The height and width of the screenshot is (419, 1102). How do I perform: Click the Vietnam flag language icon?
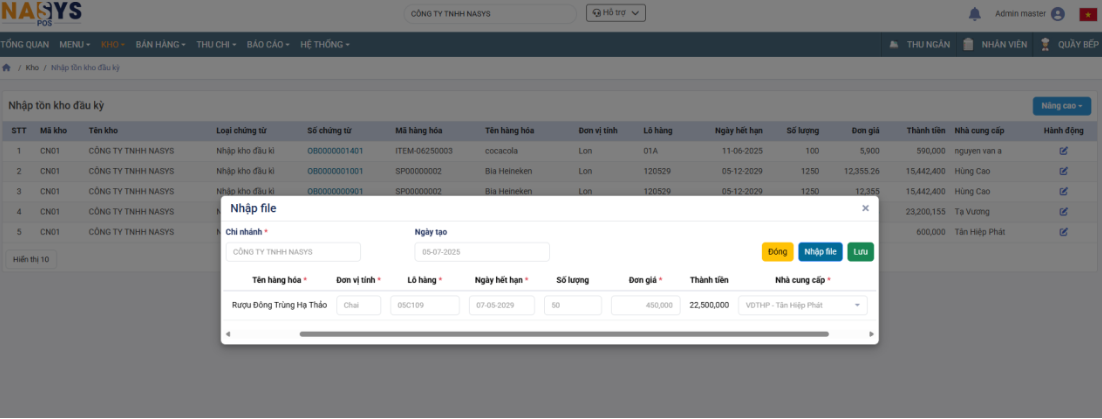[x=1088, y=14]
